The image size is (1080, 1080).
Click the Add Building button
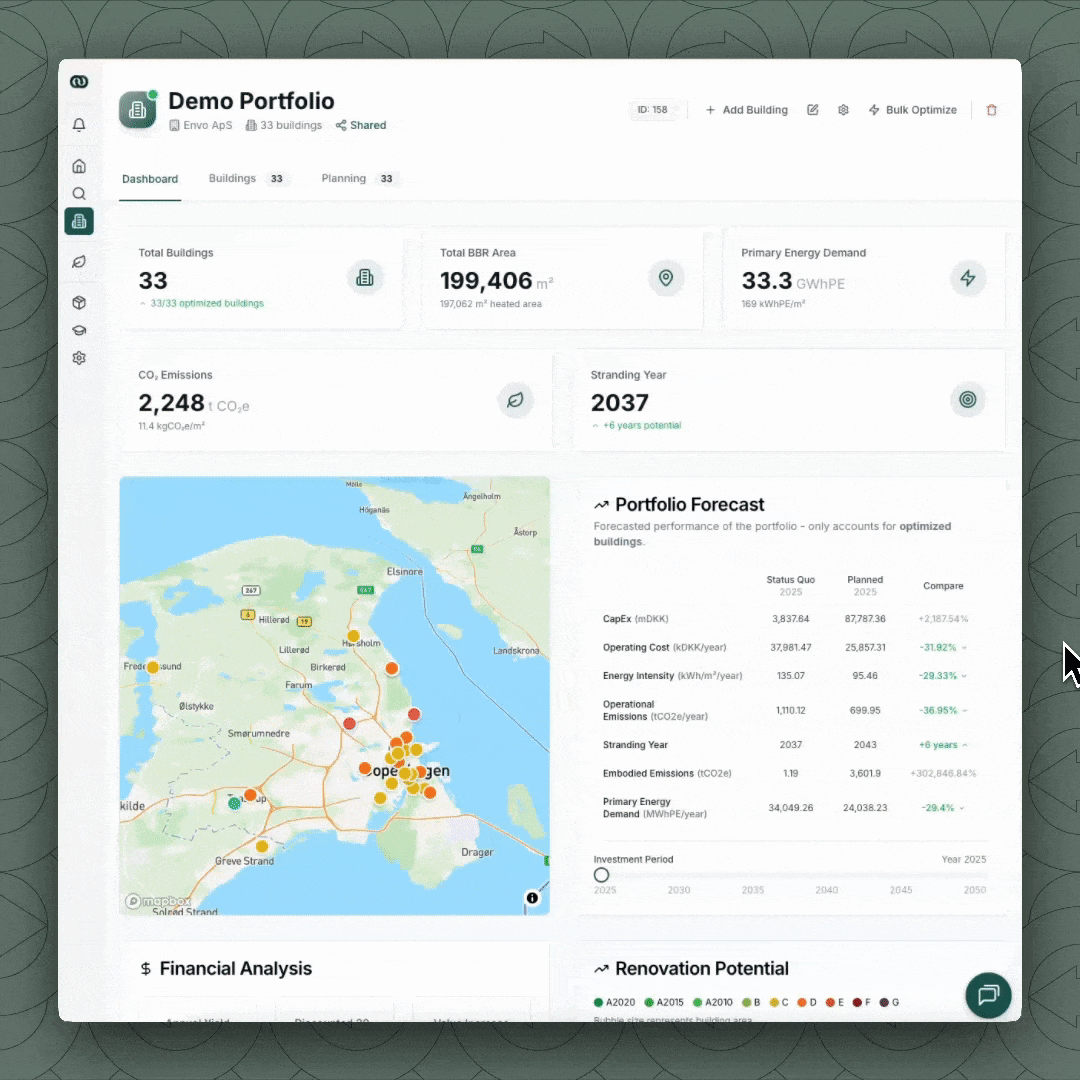[x=747, y=110]
